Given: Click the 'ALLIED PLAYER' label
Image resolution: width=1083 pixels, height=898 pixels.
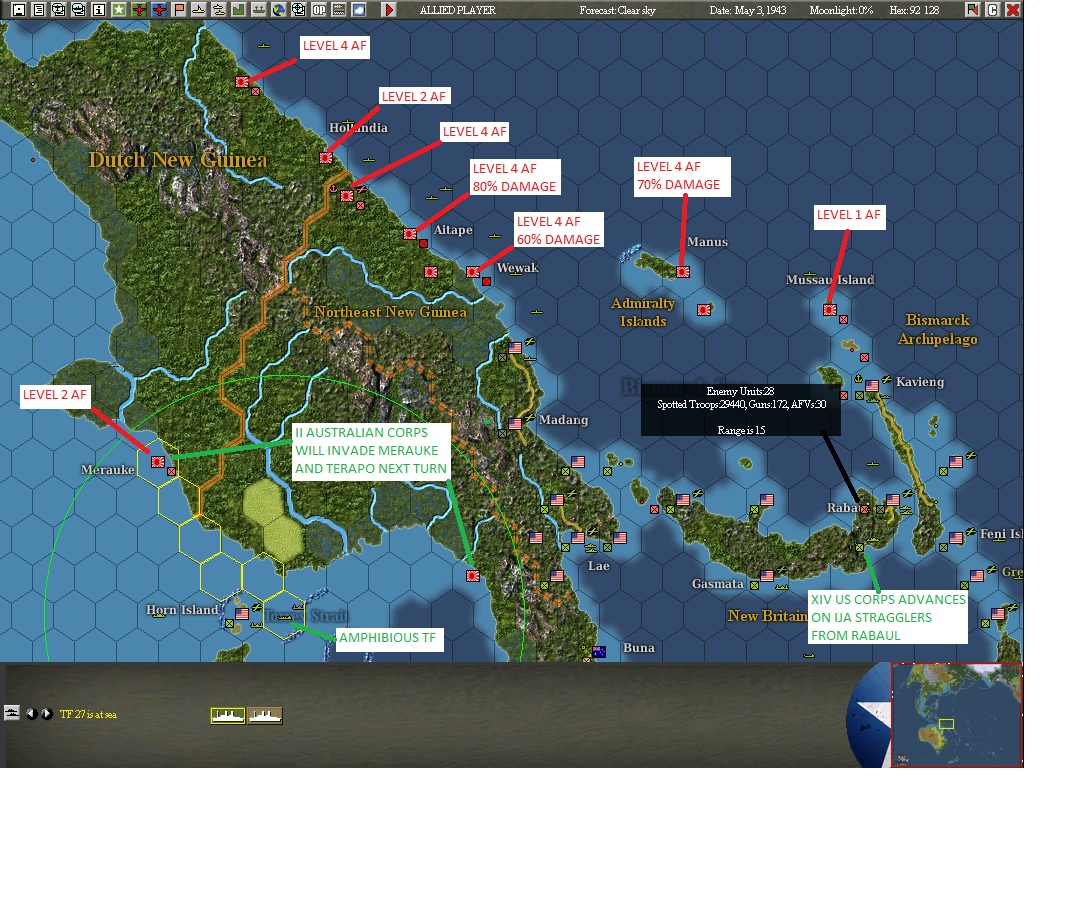Looking at the screenshot, I should [x=457, y=10].
